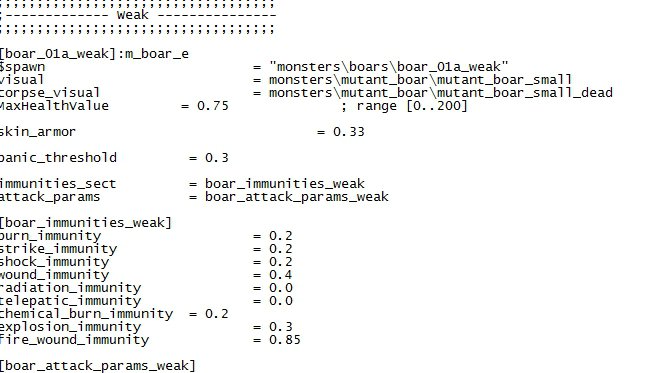Click the attack_params value boar_attack_params_weak
The image size is (658, 373).
click(297, 197)
